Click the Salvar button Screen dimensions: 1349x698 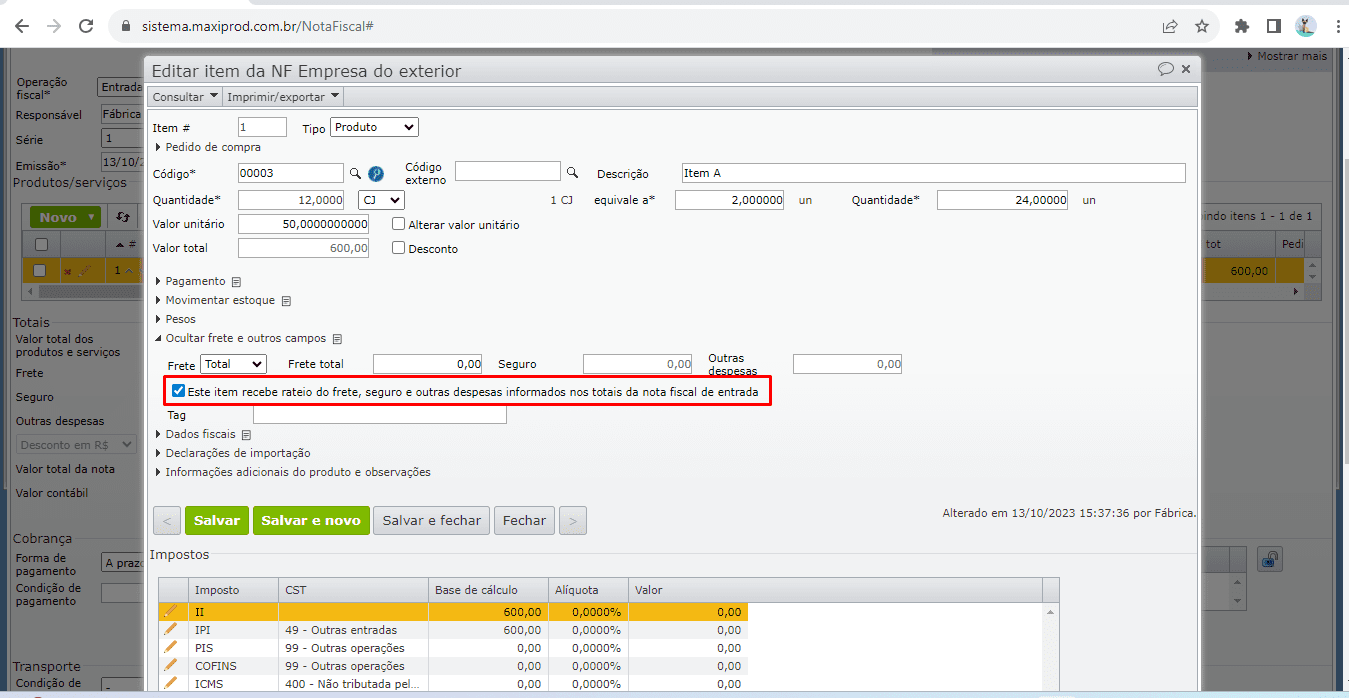point(217,521)
